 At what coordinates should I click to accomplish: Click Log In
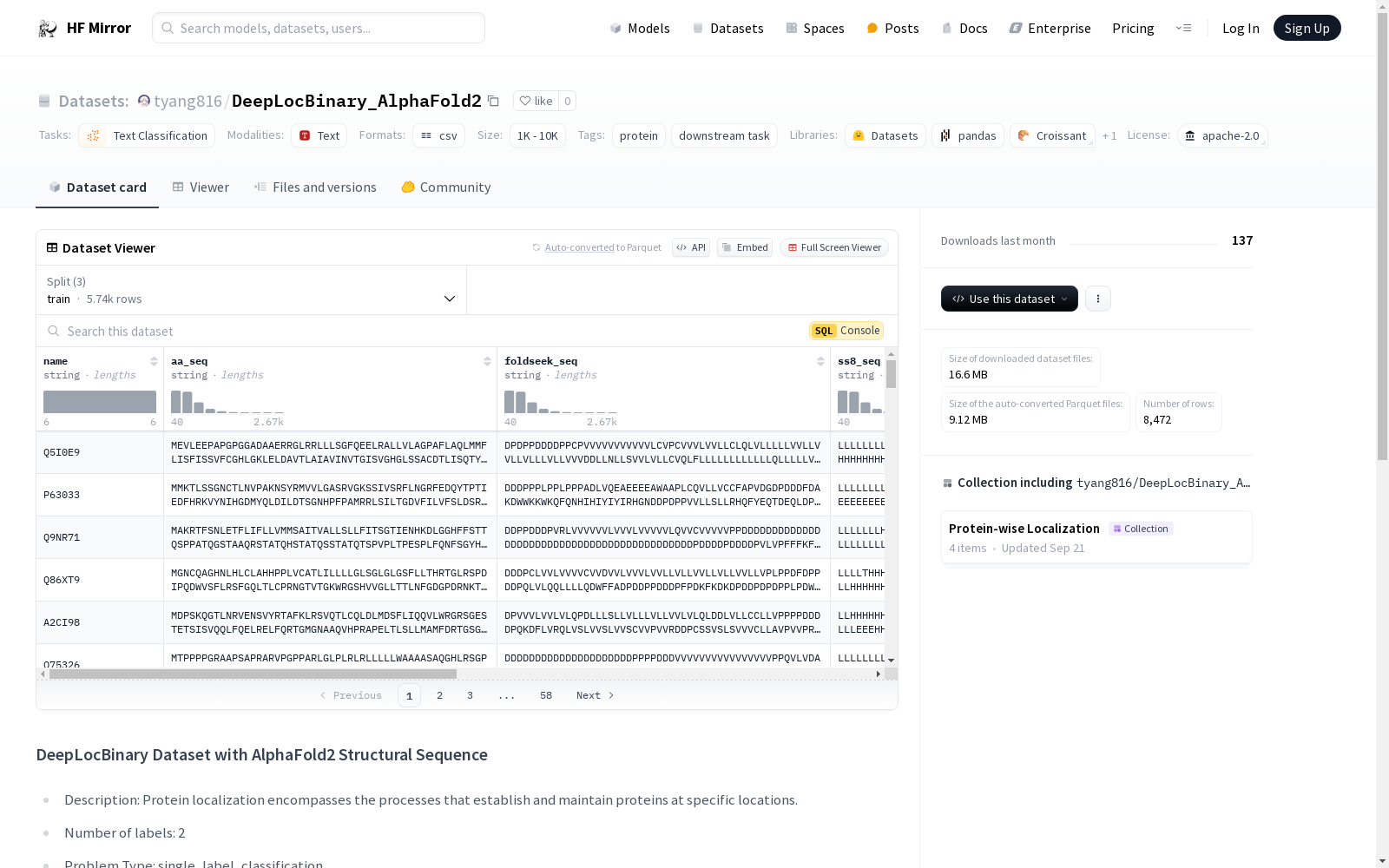click(1241, 28)
